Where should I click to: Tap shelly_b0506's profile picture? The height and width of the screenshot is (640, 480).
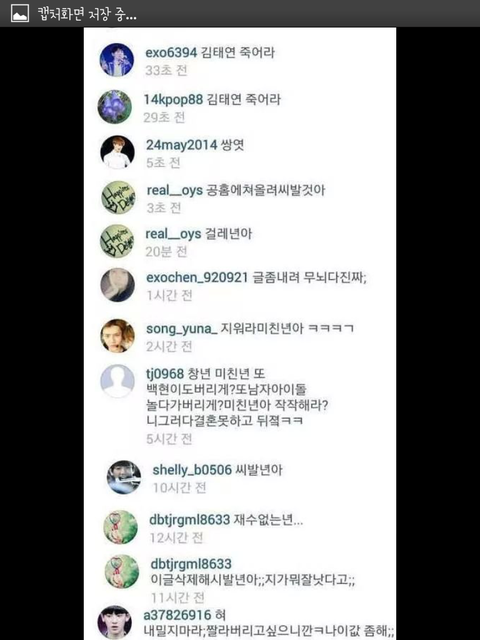tap(124, 477)
